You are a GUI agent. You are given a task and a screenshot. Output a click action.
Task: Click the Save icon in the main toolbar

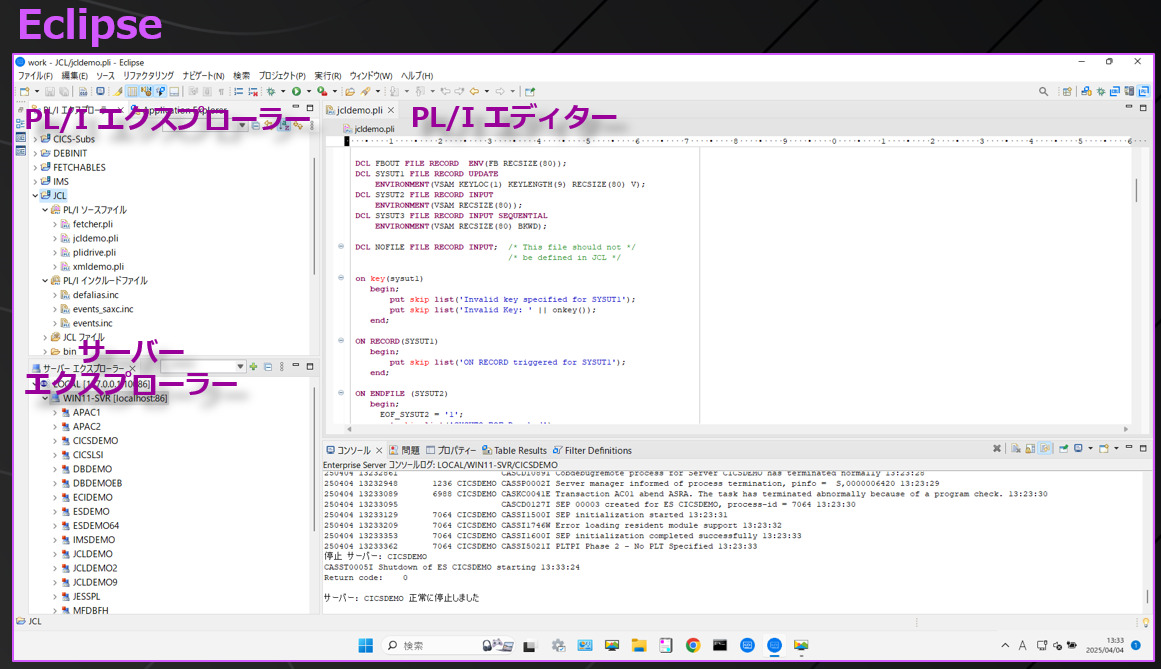coord(49,91)
